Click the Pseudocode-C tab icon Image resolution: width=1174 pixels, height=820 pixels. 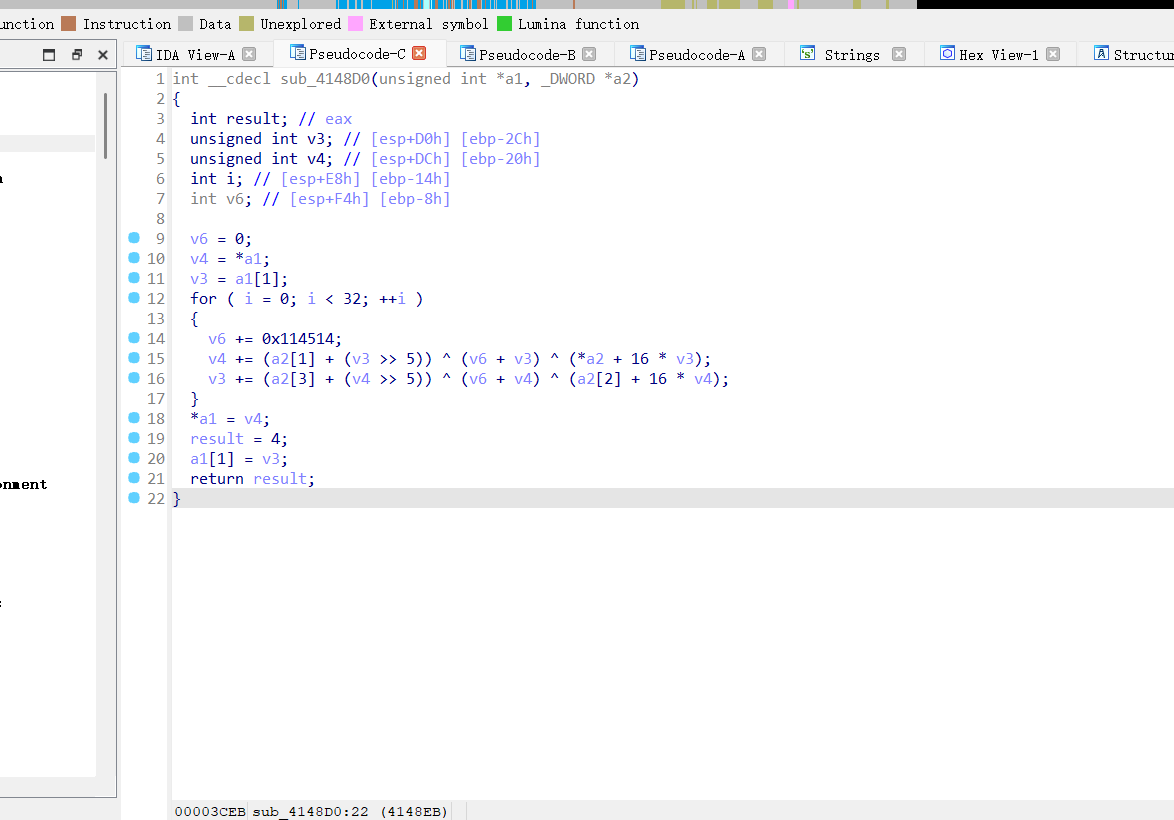tap(297, 52)
